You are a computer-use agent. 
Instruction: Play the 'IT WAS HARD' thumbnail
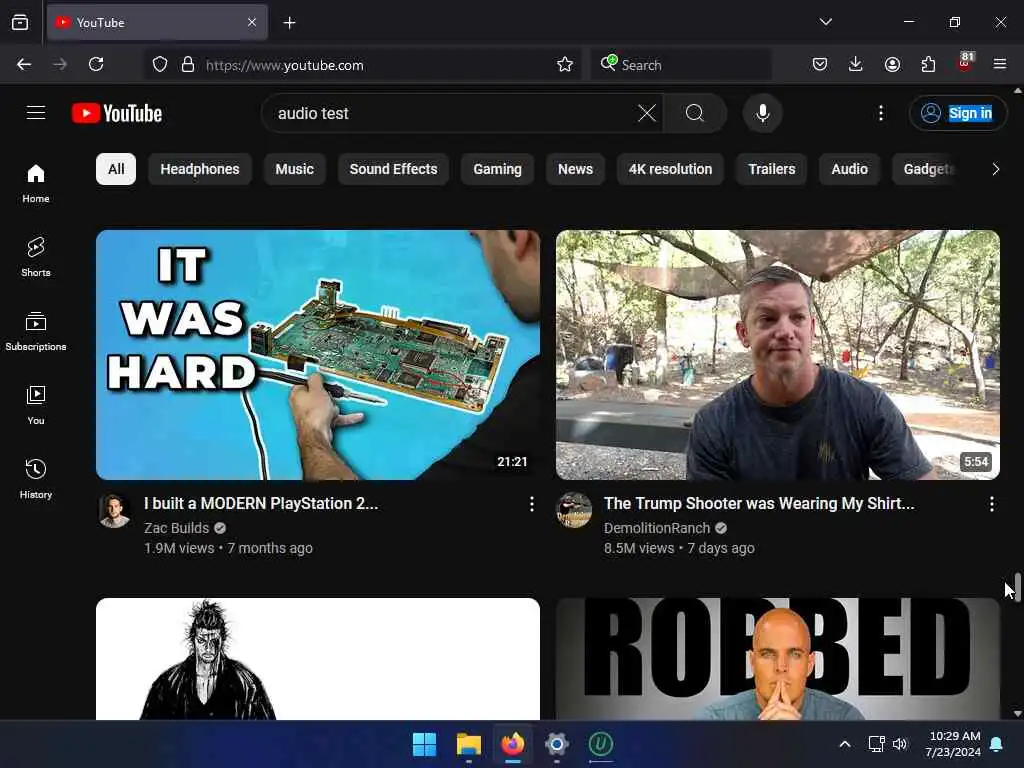coord(318,355)
